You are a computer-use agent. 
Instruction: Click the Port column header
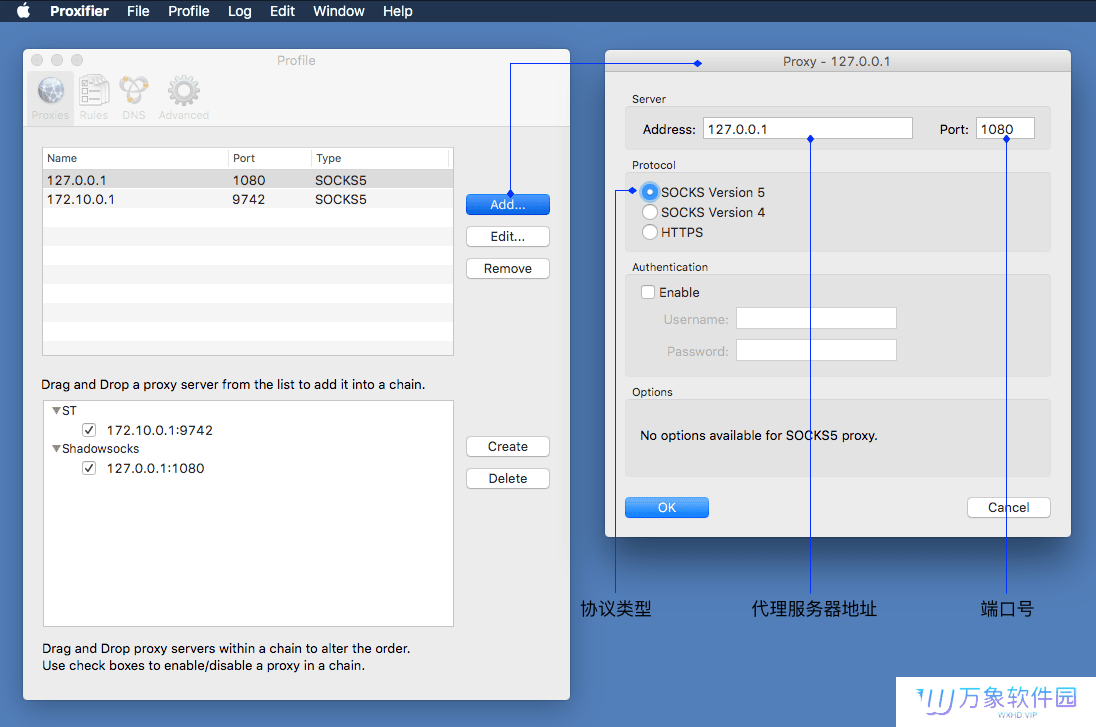pos(270,158)
